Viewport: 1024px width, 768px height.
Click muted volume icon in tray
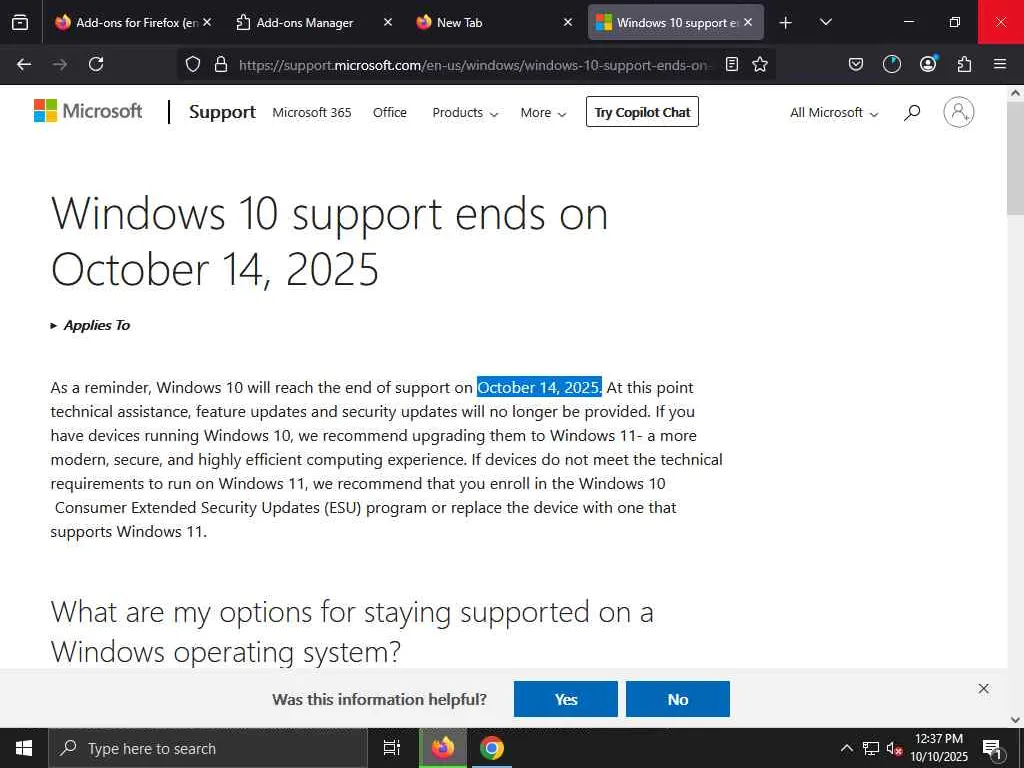(x=894, y=748)
